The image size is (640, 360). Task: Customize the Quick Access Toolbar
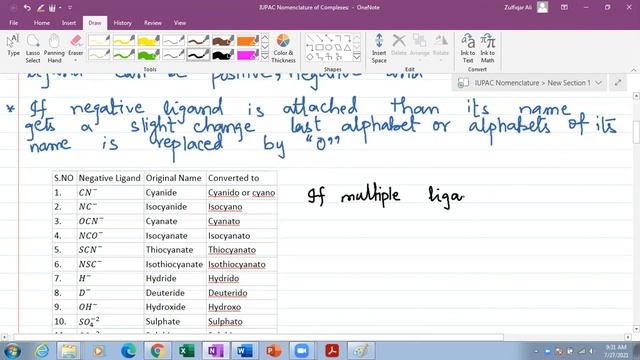[x=70, y=7]
